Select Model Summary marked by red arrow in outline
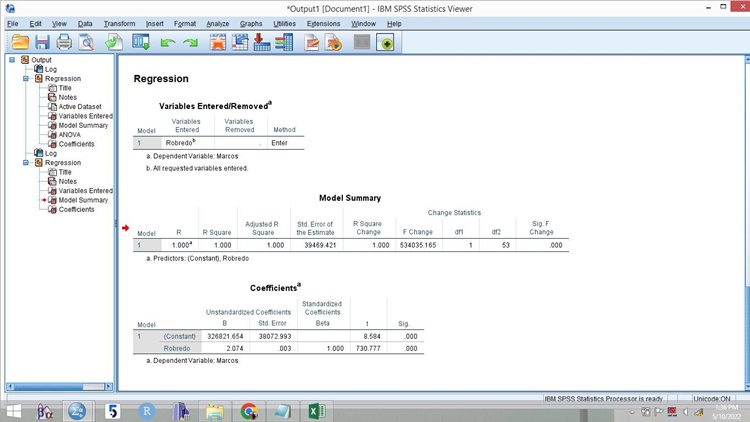This screenshot has height=422, width=750. point(83,200)
